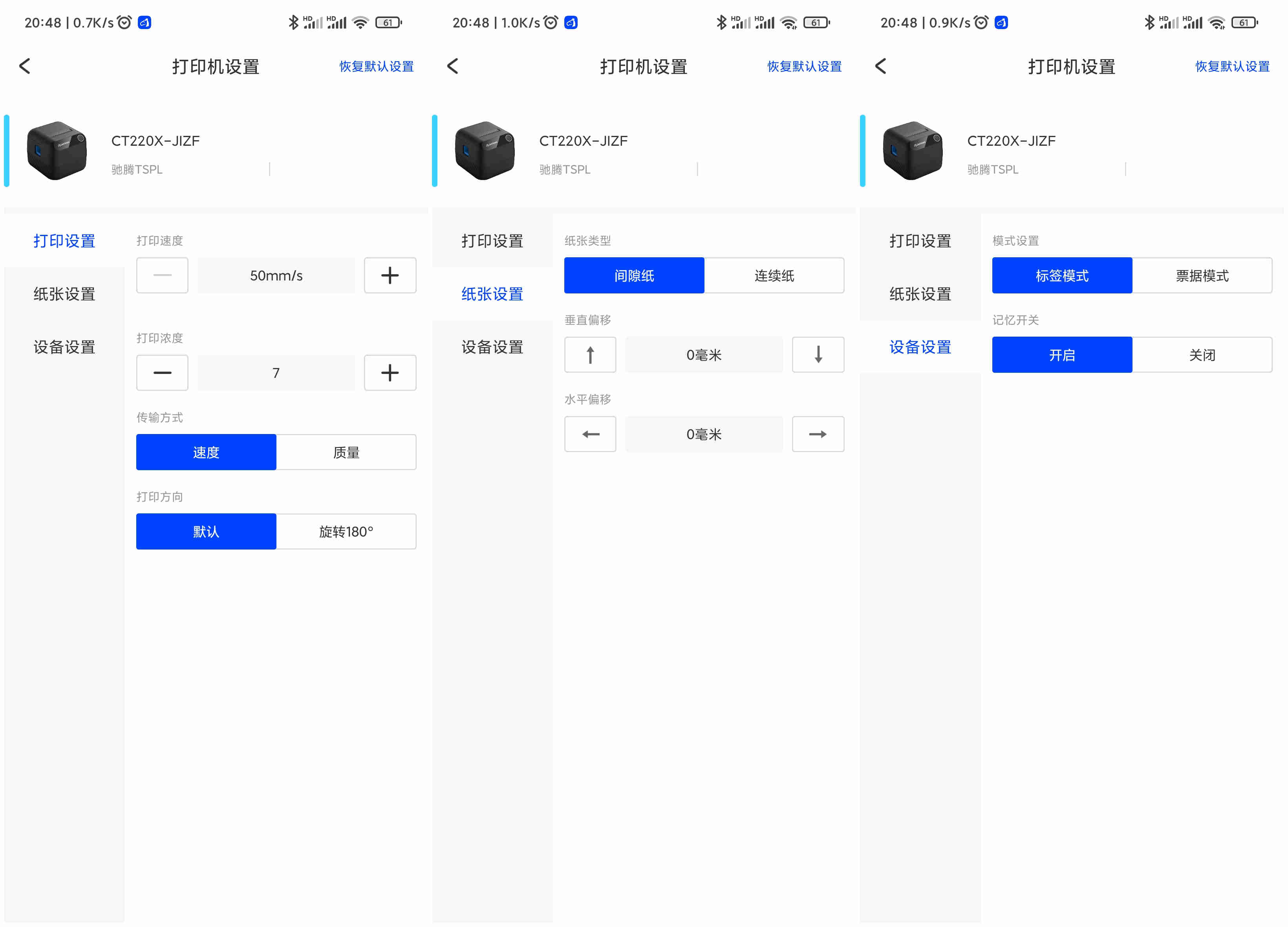Tap the 50mm/s print speed value field
The height and width of the screenshot is (927, 1288).
(276, 275)
